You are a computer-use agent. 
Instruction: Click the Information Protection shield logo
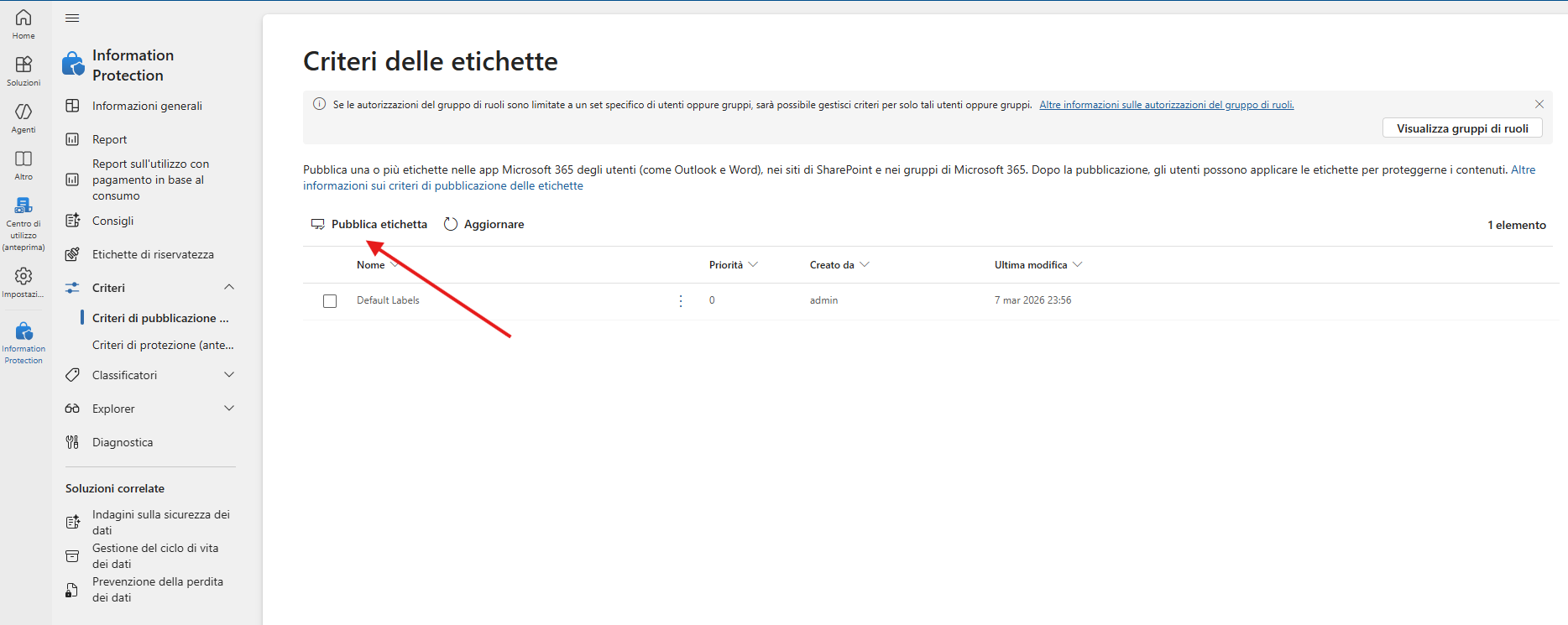(x=73, y=64)
